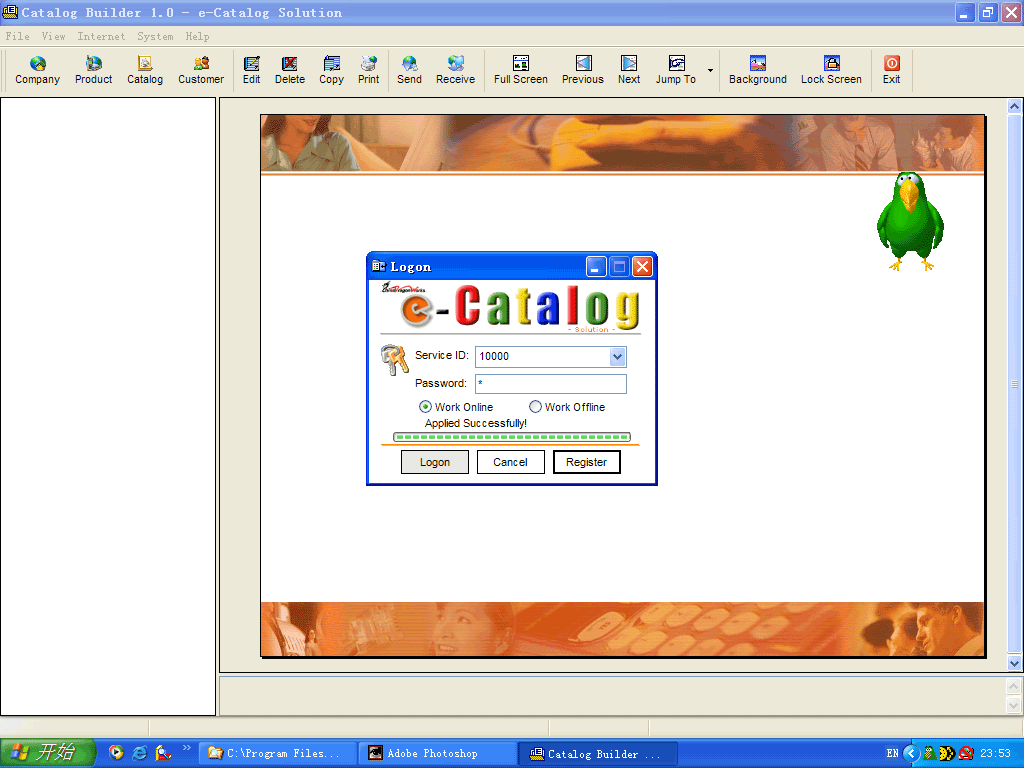Select the Receive toolbar icon
This screenshot has height=768, width=1024.
point(455,70)
